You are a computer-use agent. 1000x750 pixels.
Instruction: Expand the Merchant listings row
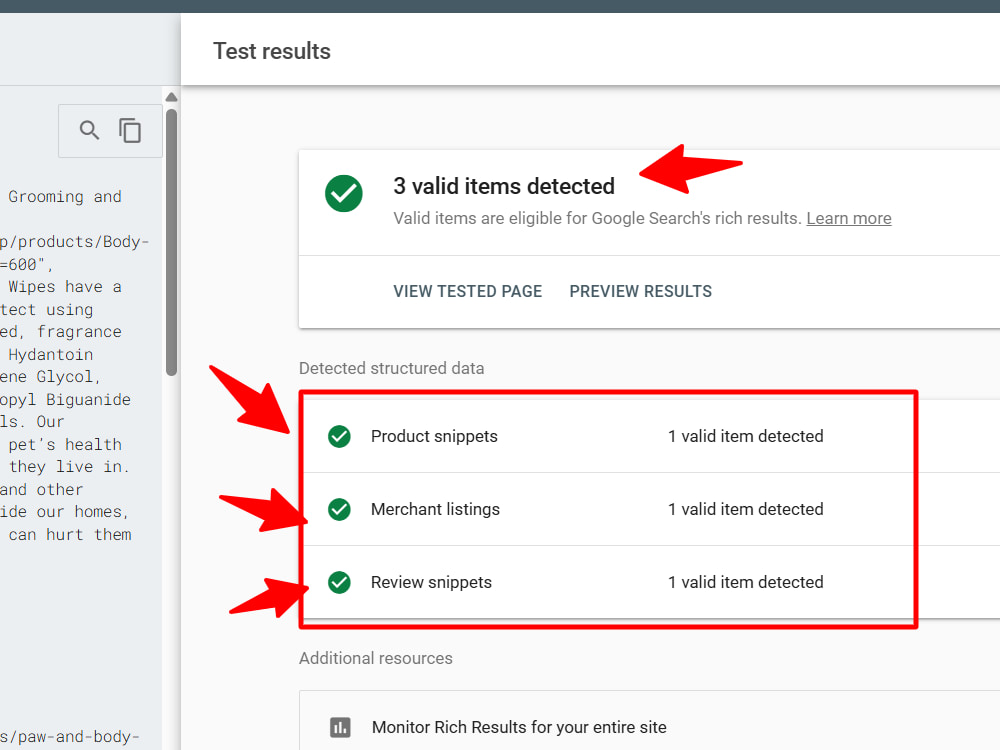tap(650, 510)
